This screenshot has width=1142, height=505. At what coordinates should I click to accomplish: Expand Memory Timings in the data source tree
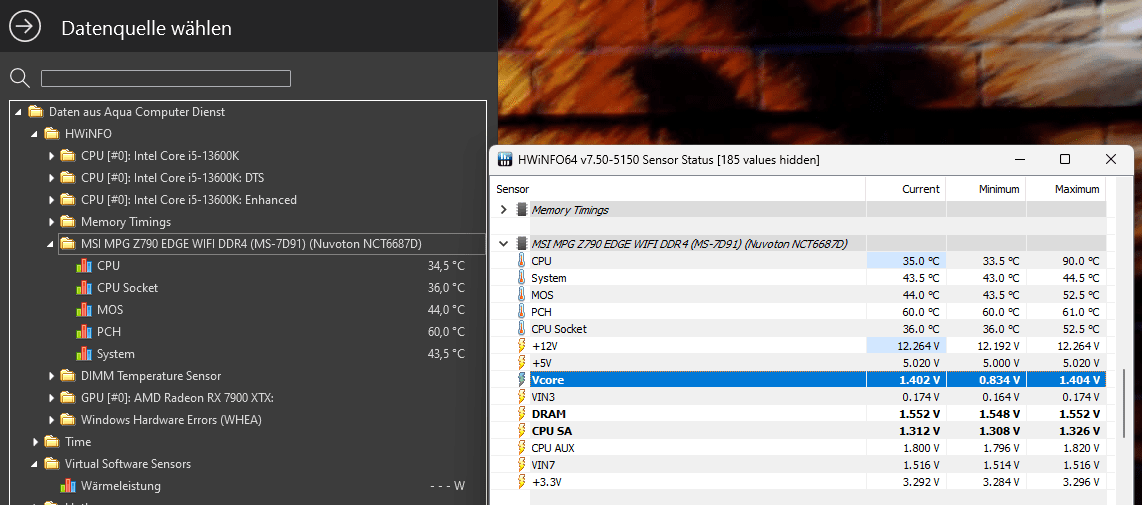coord(52,222)
